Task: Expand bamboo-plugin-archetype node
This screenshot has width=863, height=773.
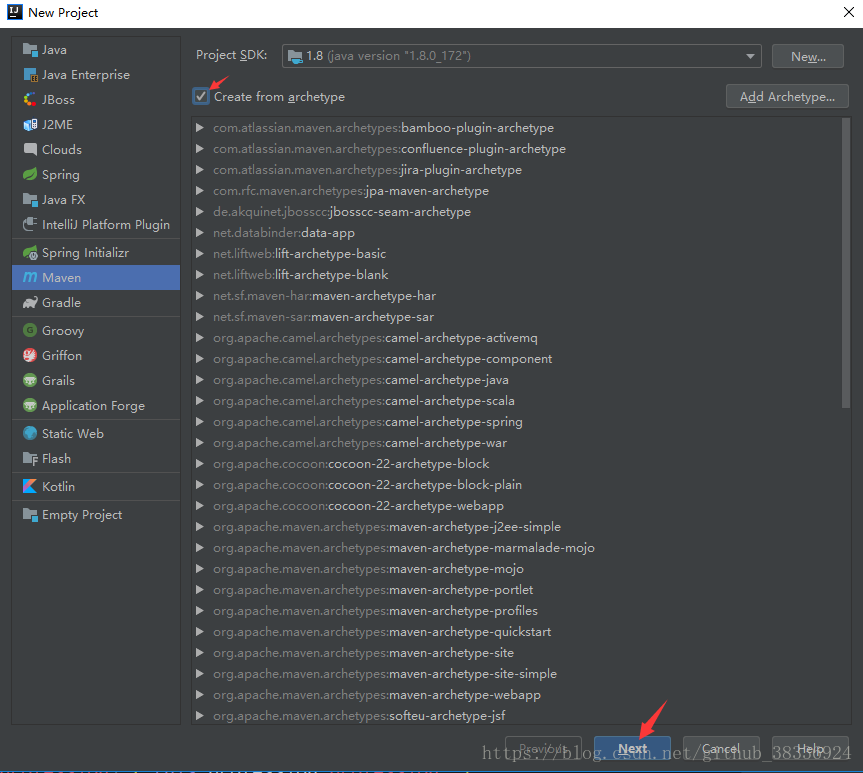Action: (200, 128)
